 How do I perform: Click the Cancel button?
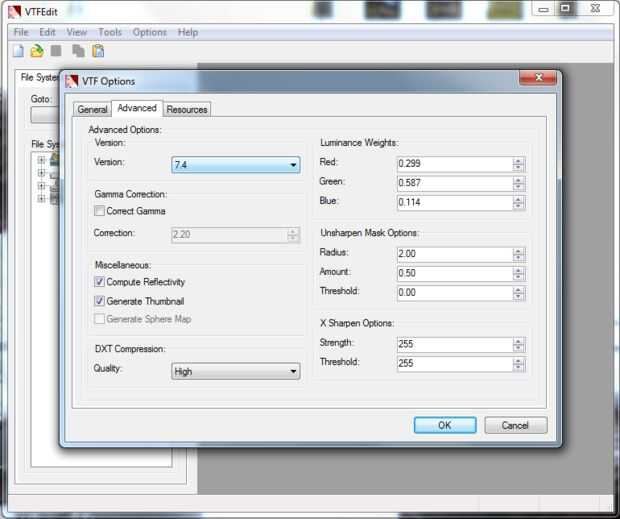pos(516,425)
